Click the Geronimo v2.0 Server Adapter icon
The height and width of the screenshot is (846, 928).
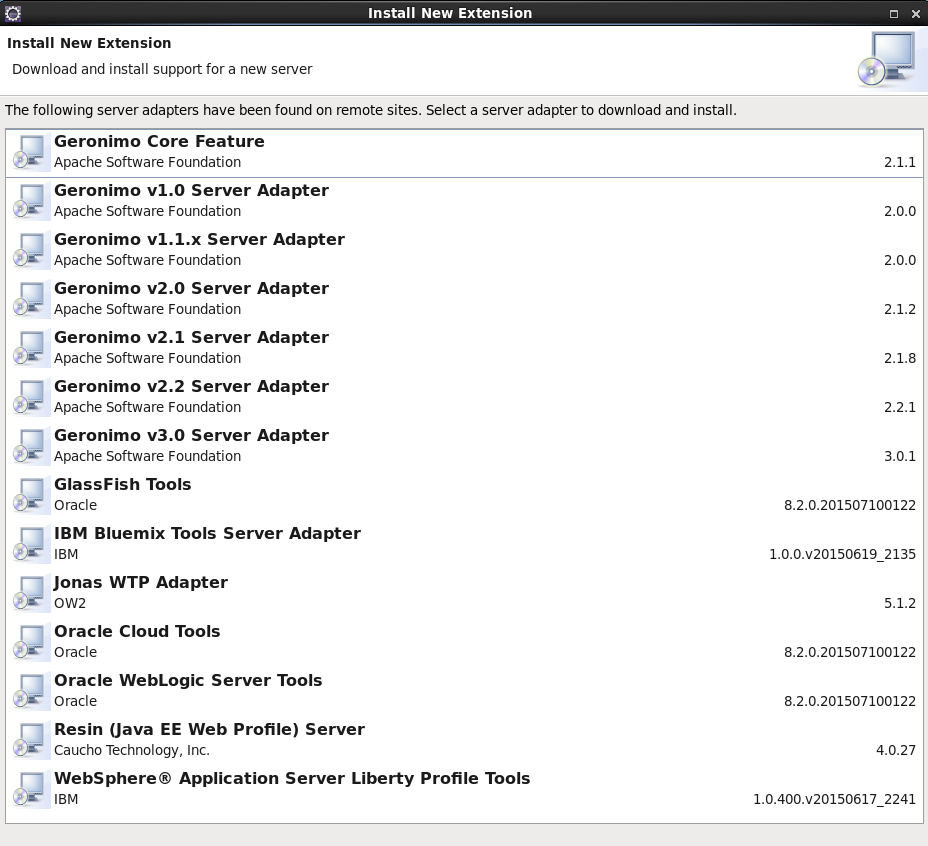tap(30, 300)
